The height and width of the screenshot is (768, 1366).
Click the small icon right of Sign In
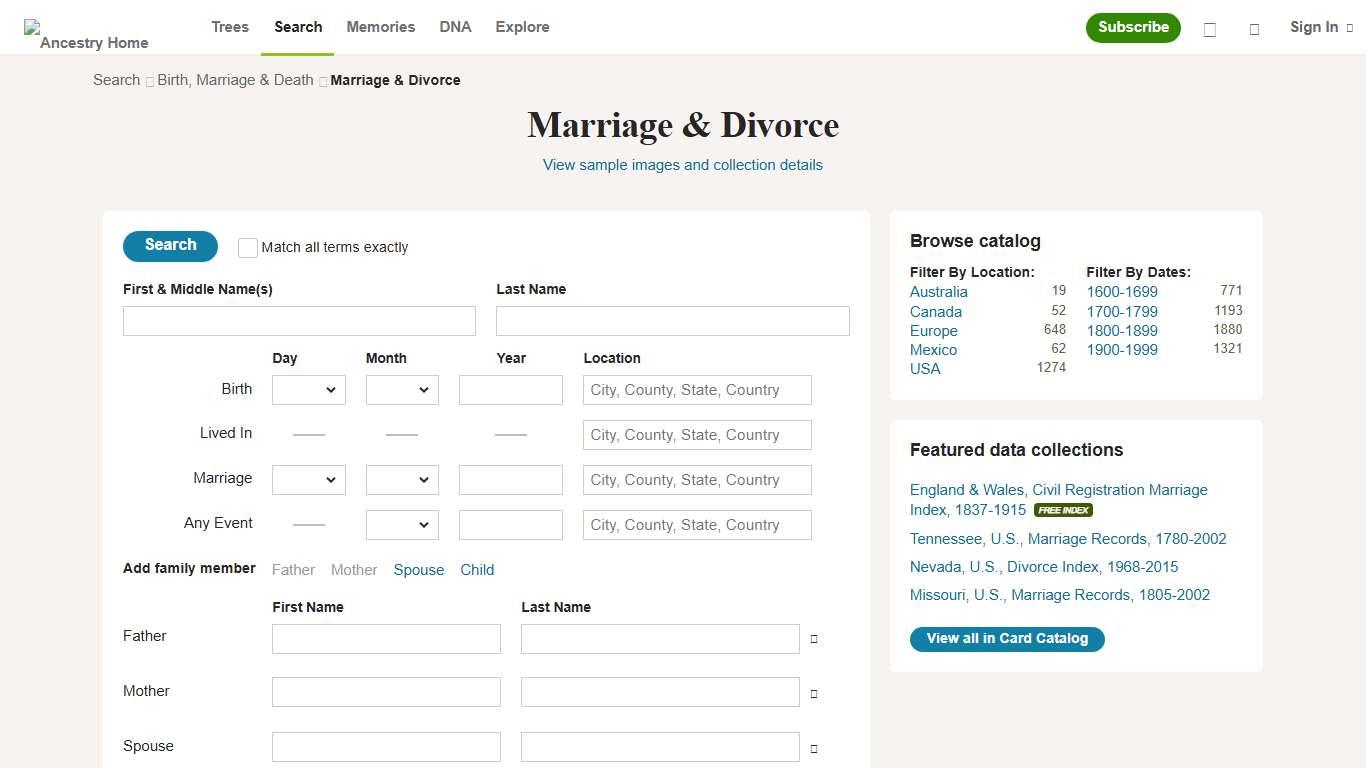click(1350, 28)
